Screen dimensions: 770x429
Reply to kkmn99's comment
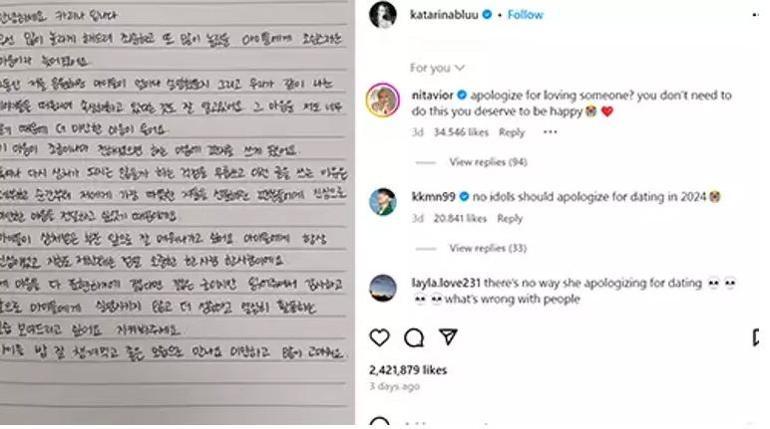(510, 218)
